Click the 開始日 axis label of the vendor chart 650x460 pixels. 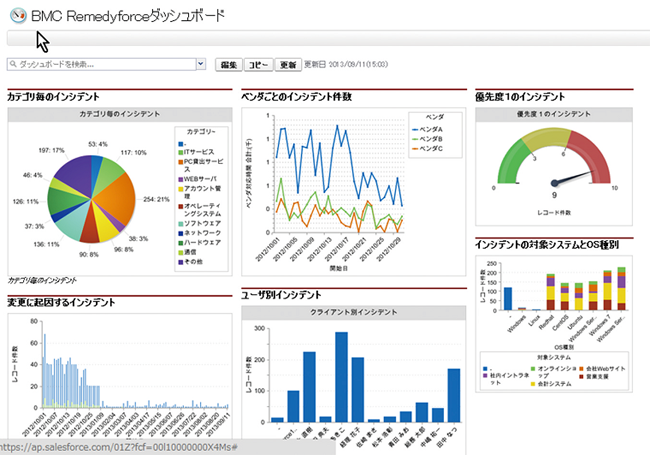coord(338,269)
